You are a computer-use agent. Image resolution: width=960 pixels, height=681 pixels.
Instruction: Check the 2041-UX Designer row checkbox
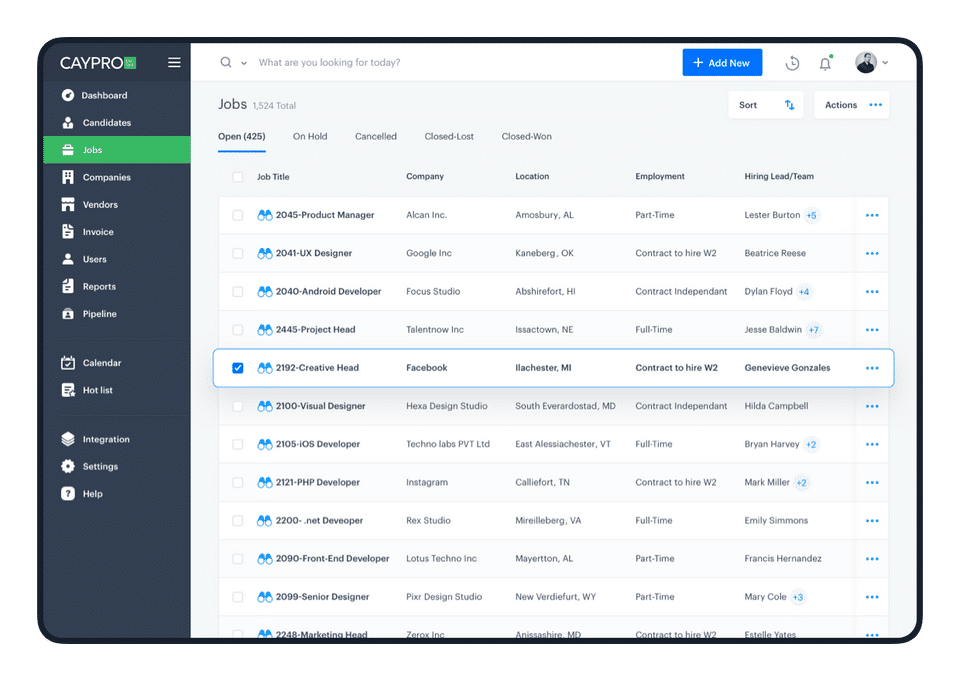click(x=238, y=253)
